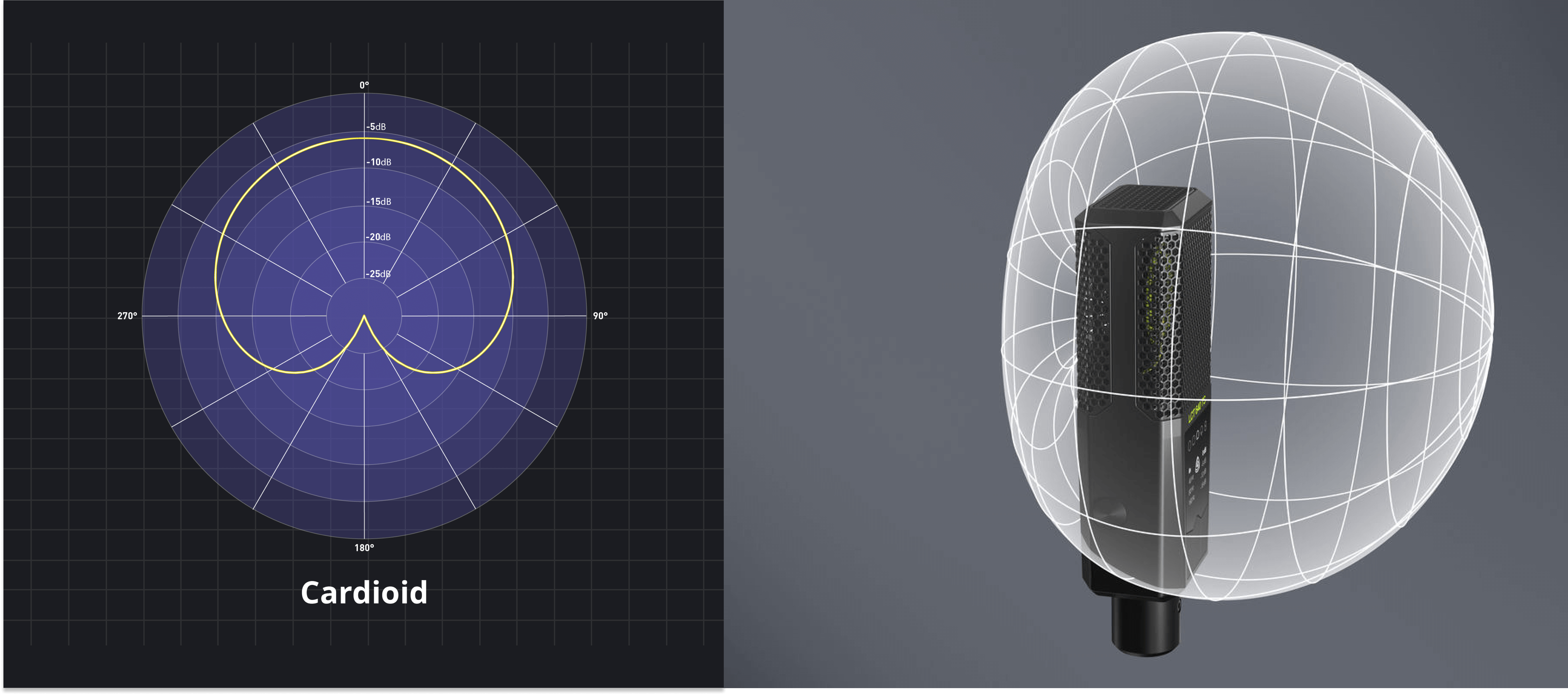Image resolution: width=1568 pixels, height=695 pixels.
Task: Click the -20dB ring label
Action: (x=379, y=237)
